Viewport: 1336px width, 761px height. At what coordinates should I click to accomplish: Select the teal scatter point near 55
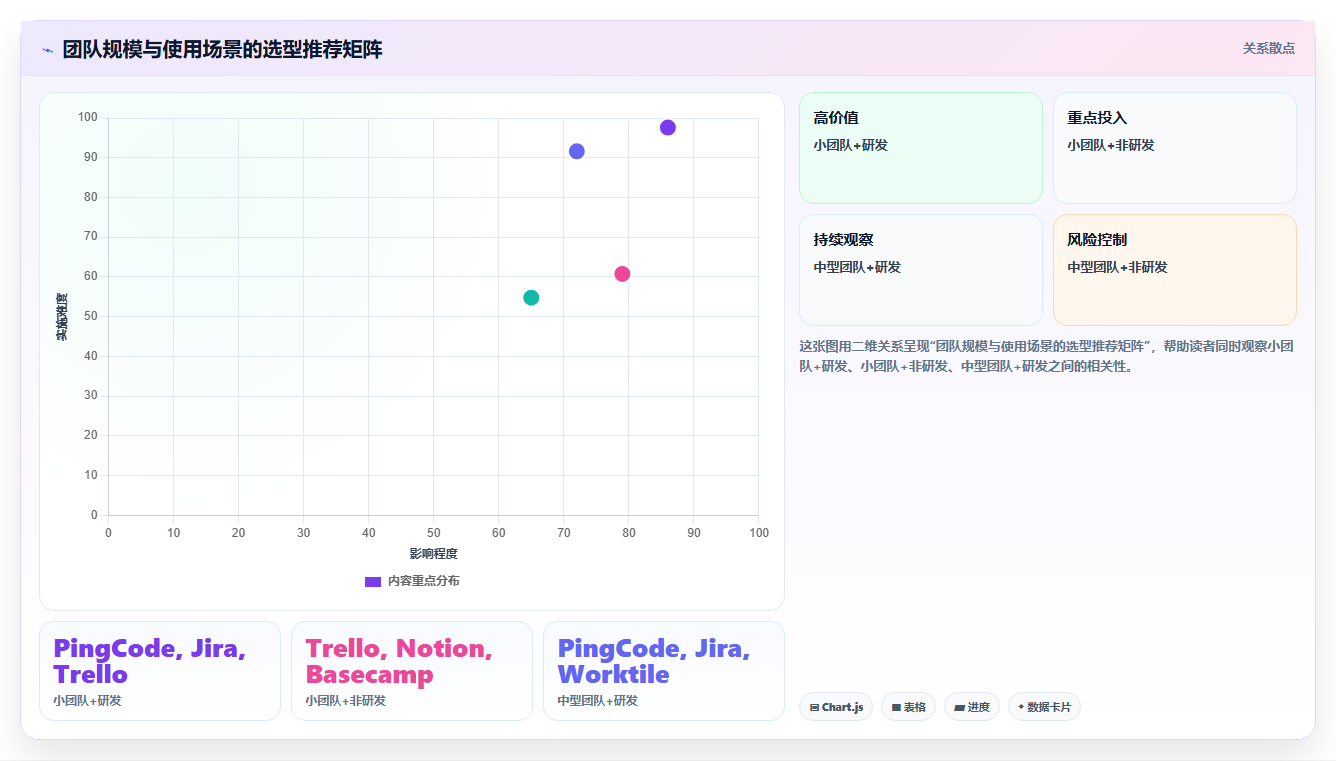click(x=531, y=298)
